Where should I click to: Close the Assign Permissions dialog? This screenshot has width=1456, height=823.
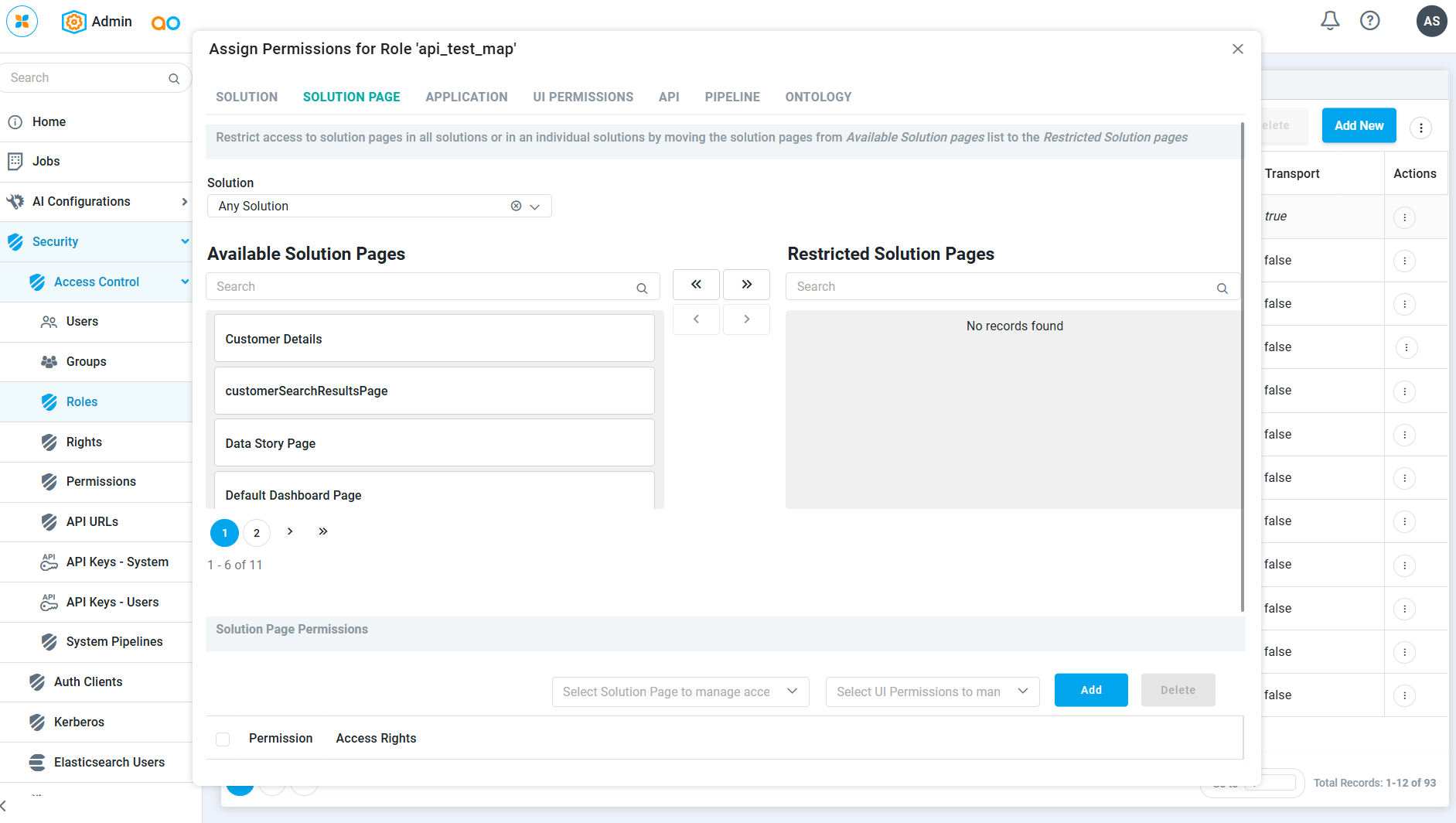[1238, 49]
